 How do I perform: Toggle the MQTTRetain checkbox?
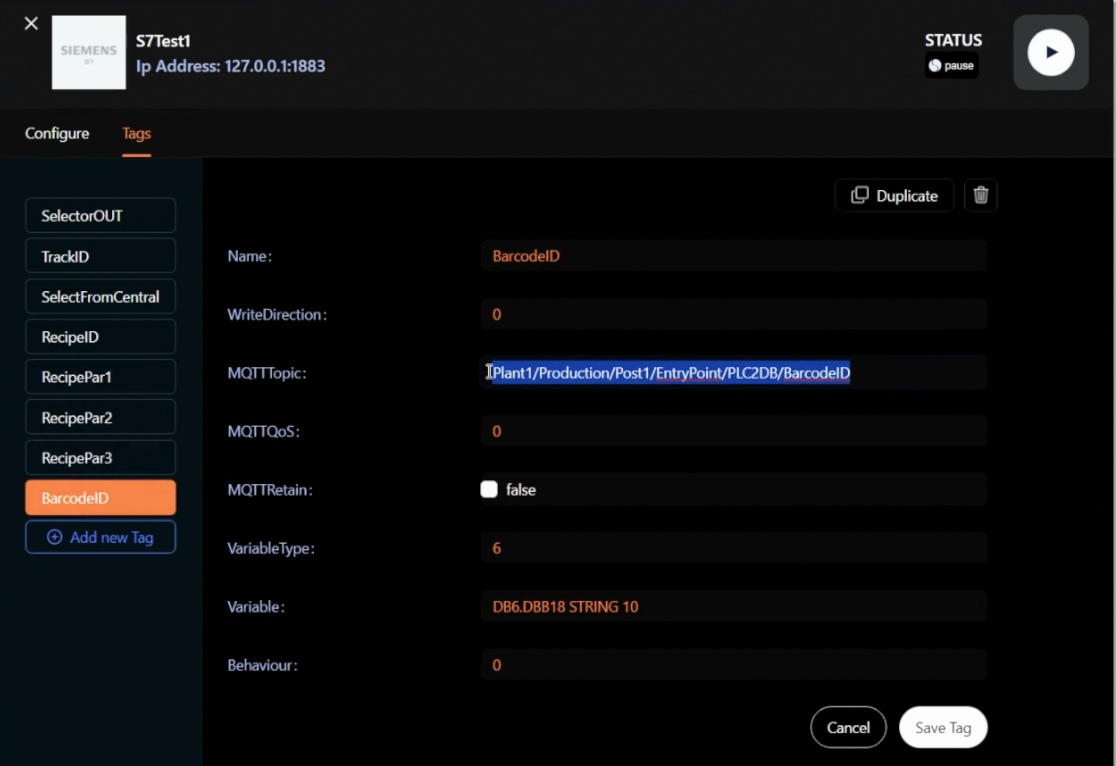pos(489,490)
